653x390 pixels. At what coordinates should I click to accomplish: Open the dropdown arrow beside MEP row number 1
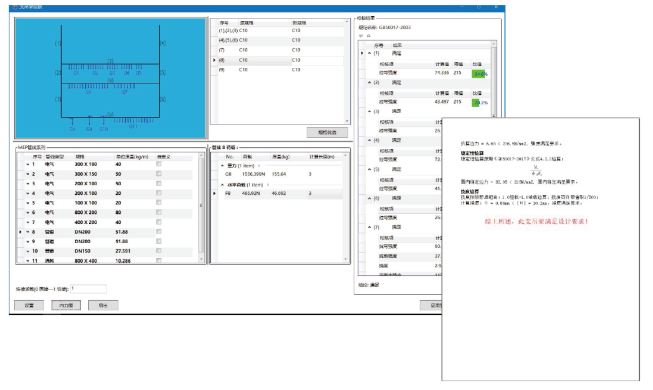pyautogui.click(x=28, y=165)
